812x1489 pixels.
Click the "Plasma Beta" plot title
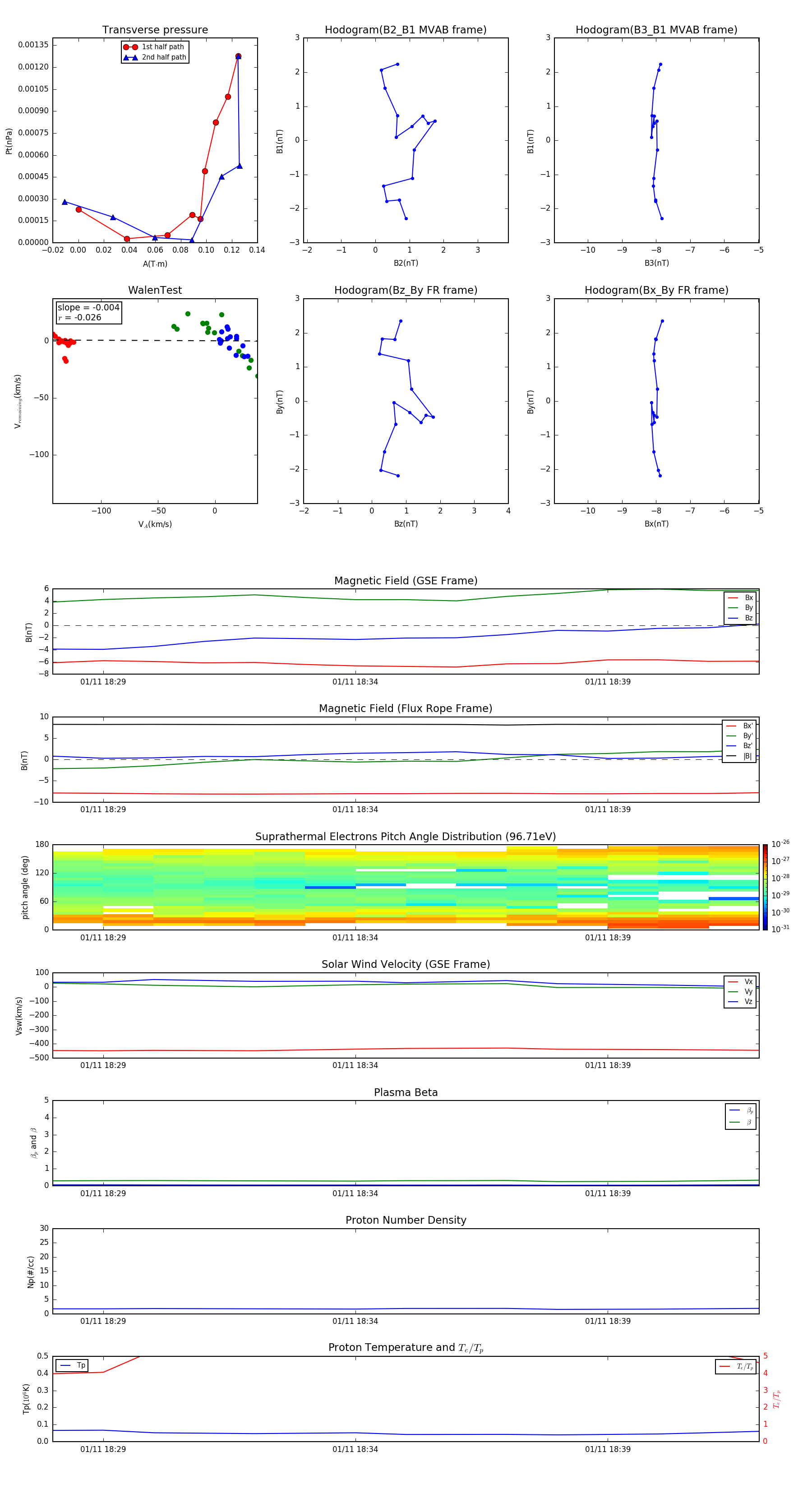pos(406,1092)
